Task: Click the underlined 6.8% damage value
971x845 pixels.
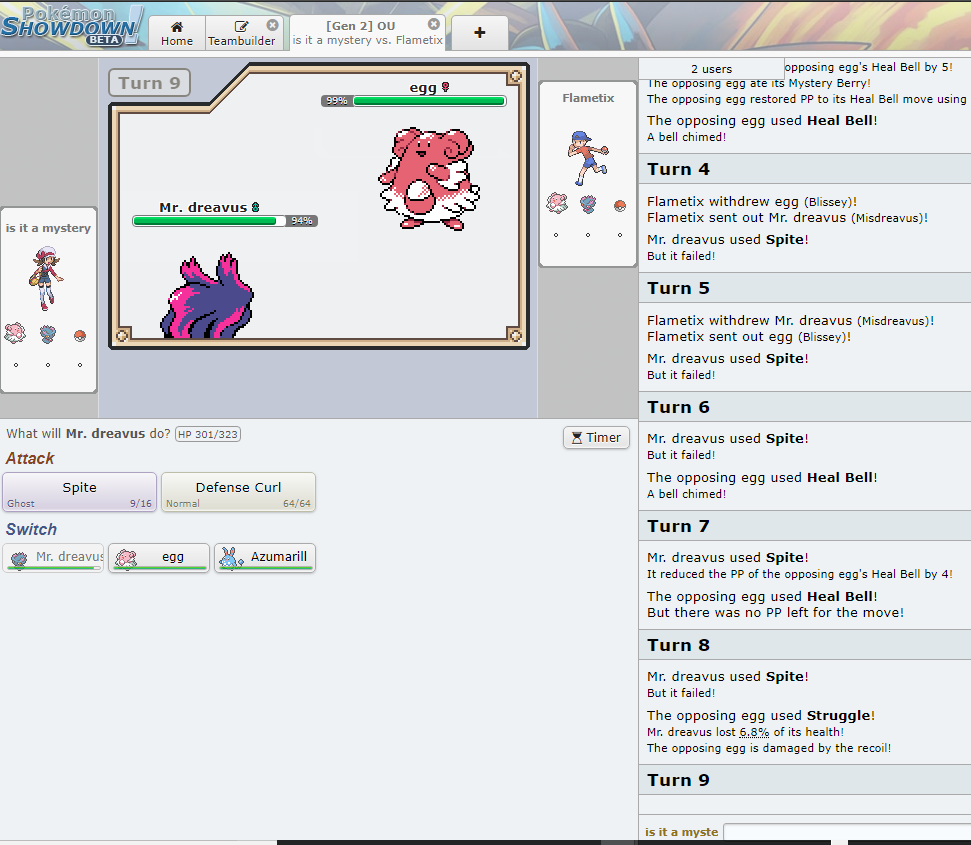Action: coord(754,732)
